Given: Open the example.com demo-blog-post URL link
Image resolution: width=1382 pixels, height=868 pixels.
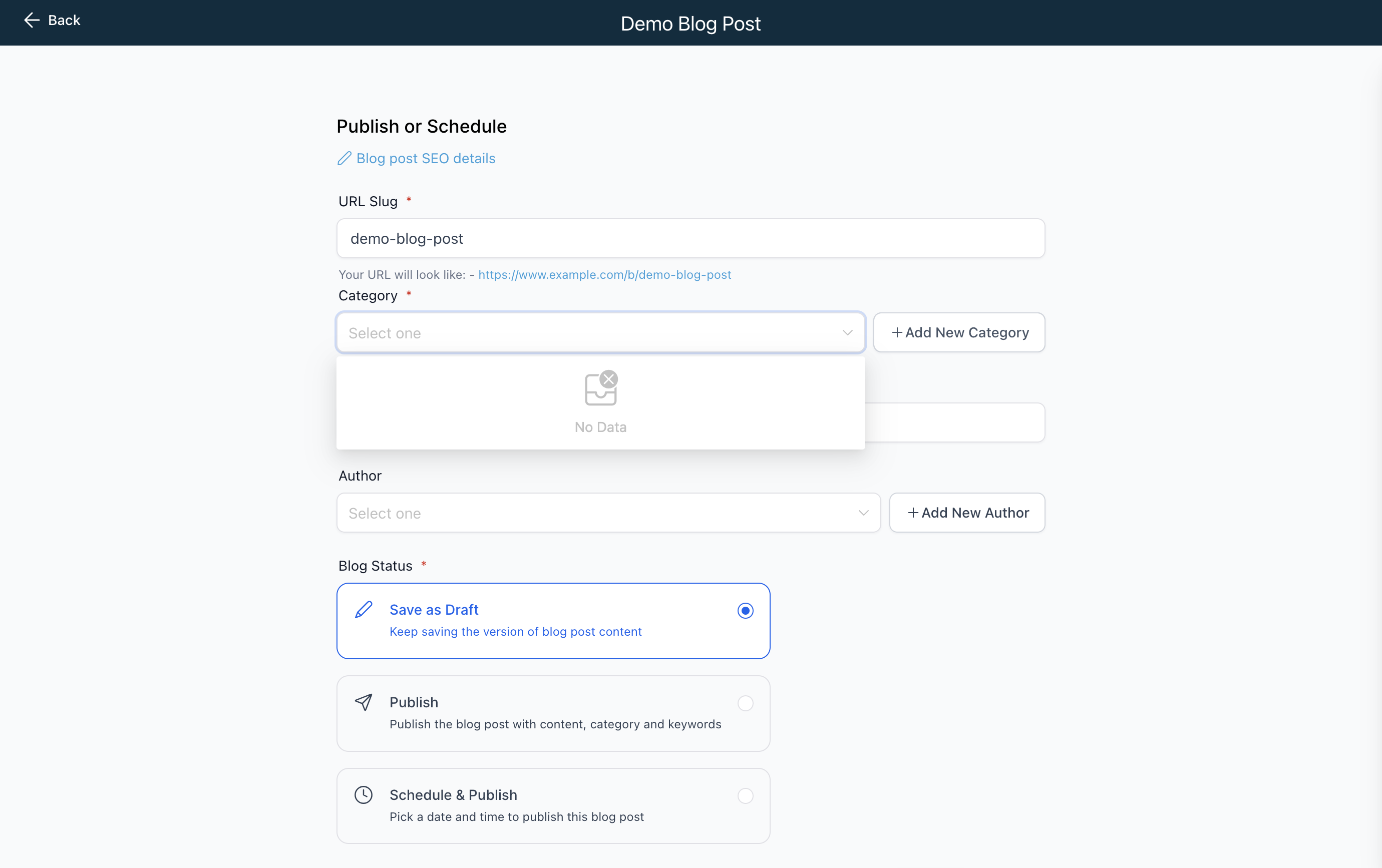Looking at the screenshot, I should pyautogui.click(x=605, y=275).
